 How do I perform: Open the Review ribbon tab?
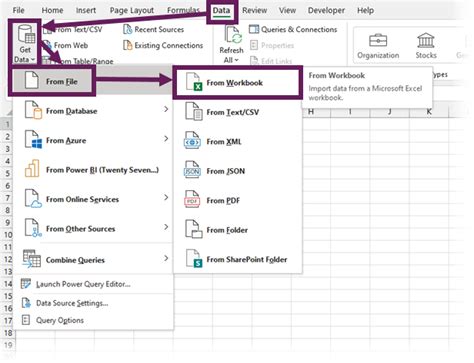[254, 10]
